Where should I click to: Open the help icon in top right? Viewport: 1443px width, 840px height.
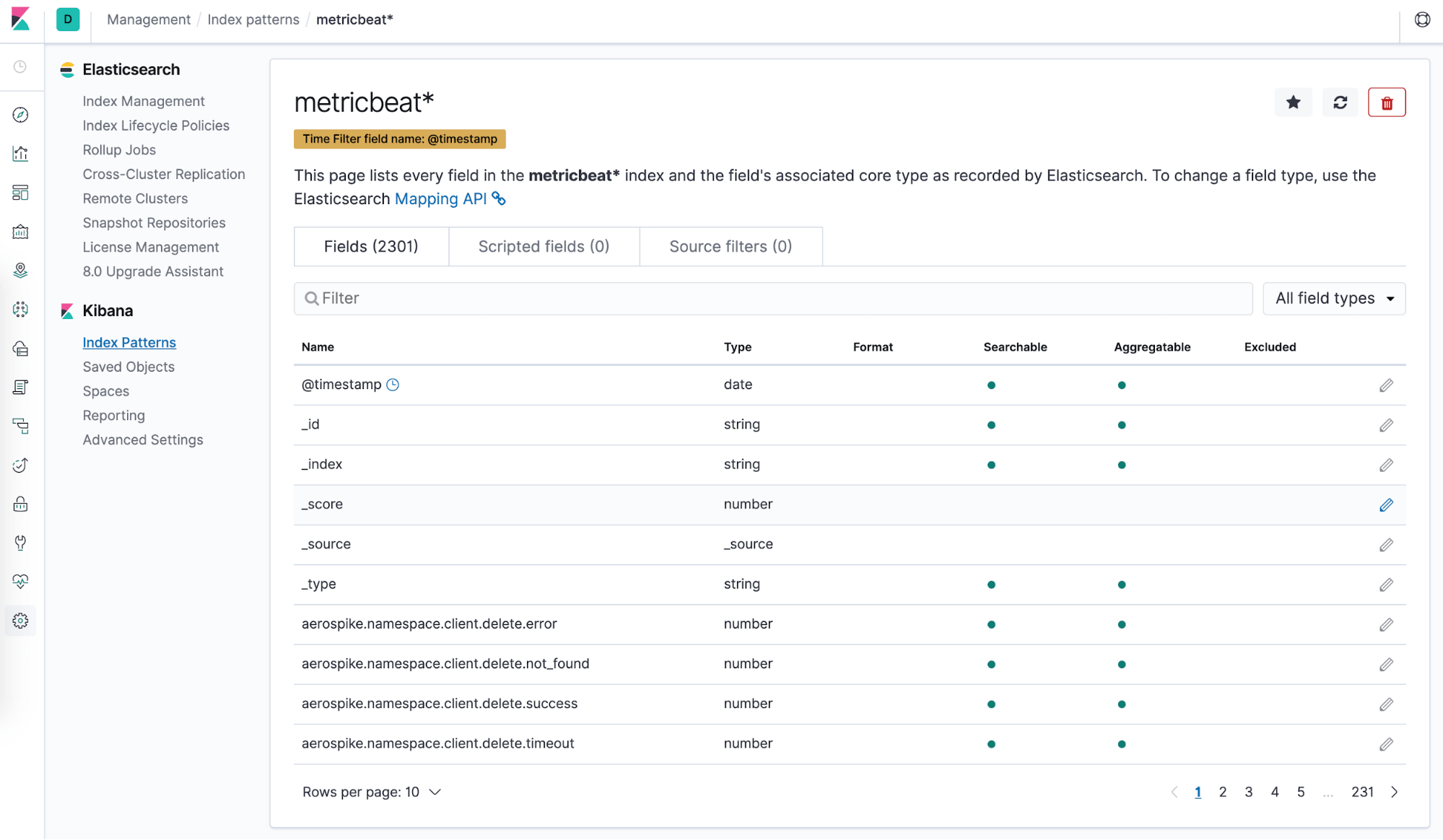tap(1423, 19)
